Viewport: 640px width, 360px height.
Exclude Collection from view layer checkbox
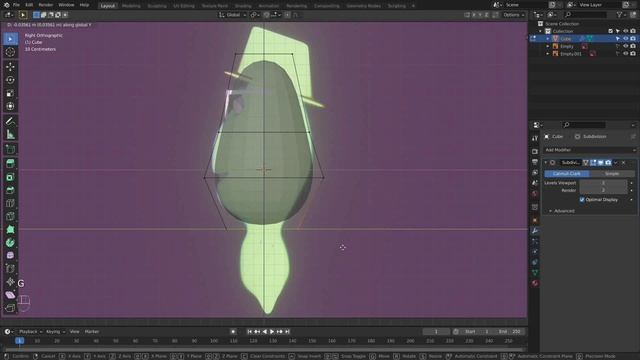pyautogui.click(x=611, y=31)
